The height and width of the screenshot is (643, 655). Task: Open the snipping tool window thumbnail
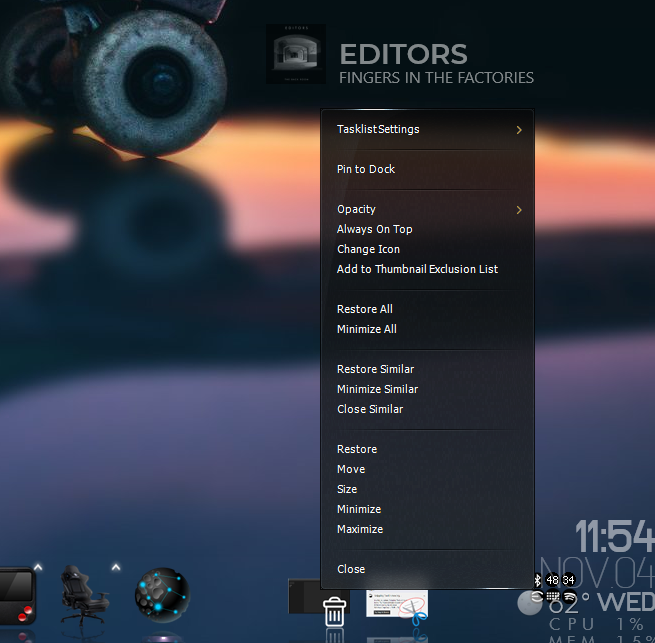[x=397, y=604]
